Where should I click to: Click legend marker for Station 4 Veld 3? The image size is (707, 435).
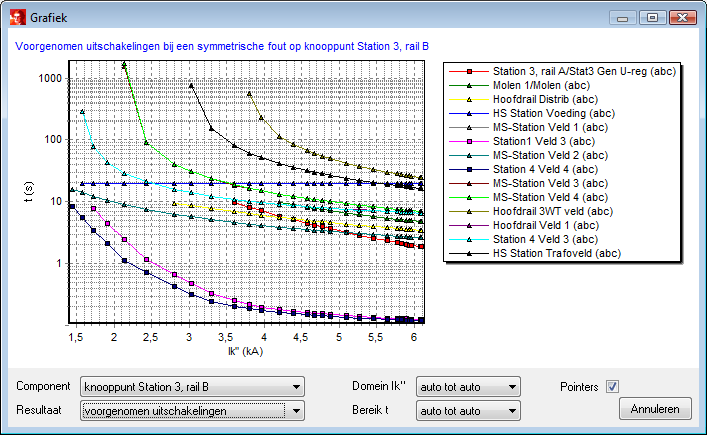(468, 239)
